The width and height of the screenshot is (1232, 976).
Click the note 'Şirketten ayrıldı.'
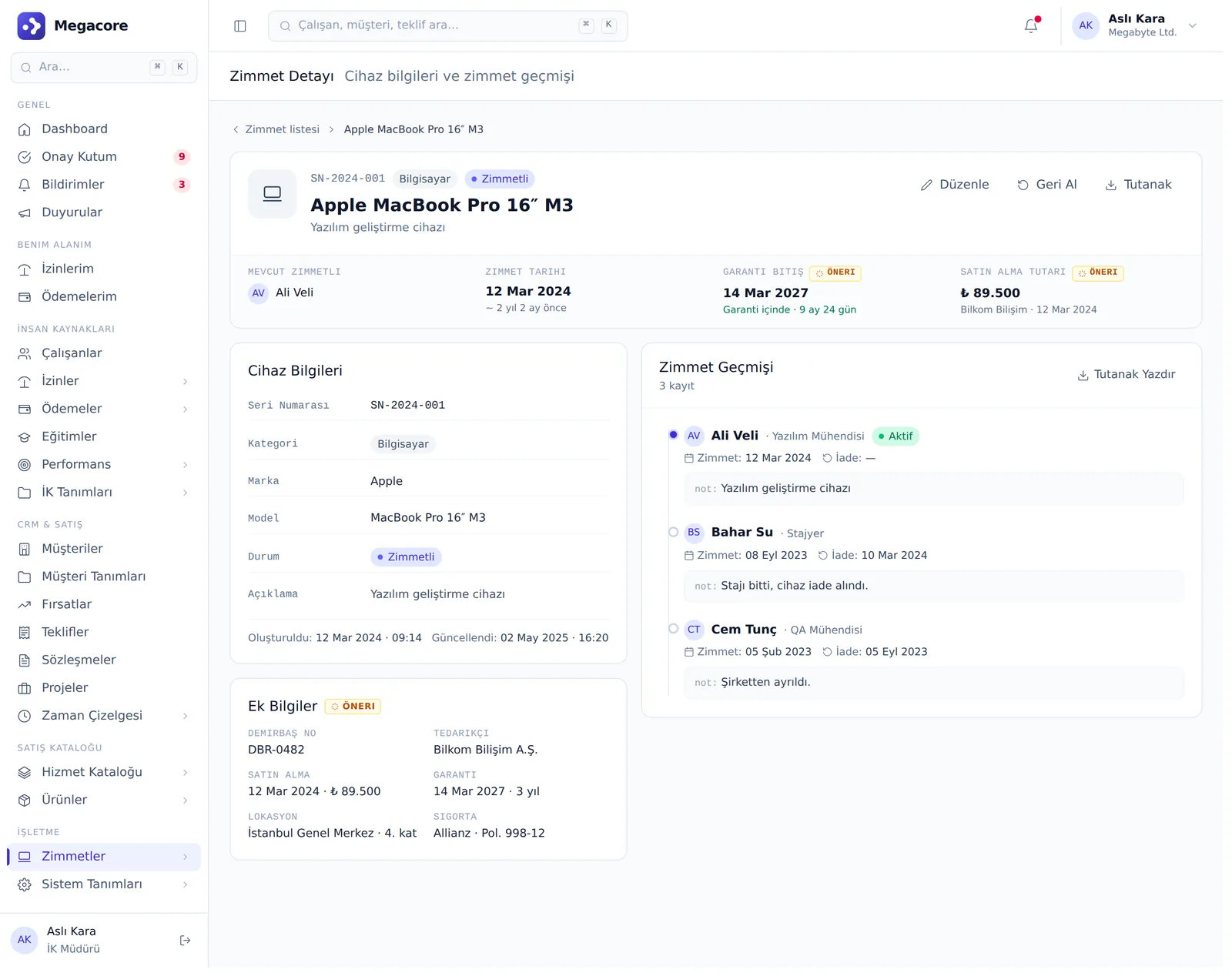(x=765, y=682)
